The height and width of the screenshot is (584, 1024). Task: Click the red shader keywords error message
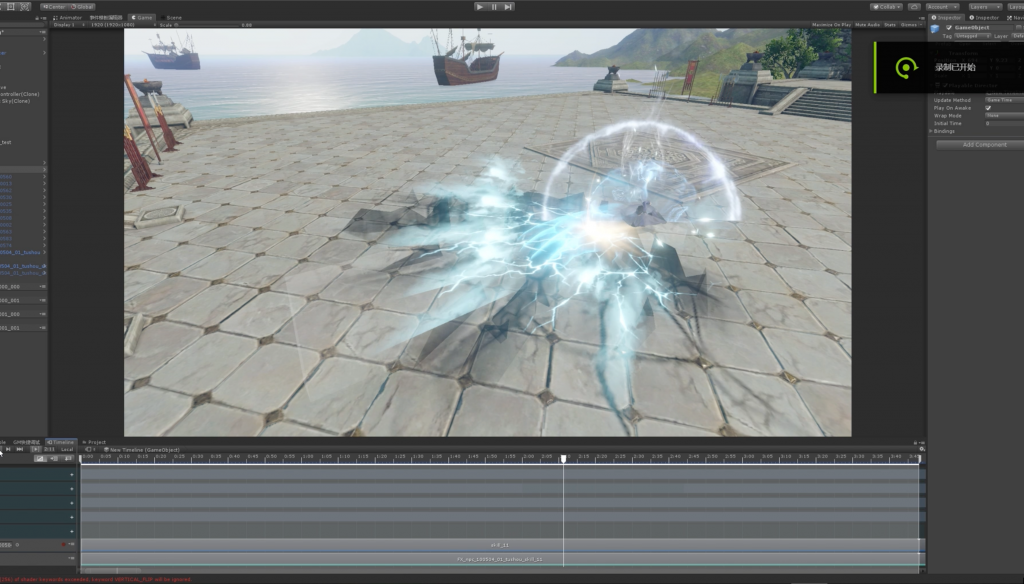click(x=96, y=579)
